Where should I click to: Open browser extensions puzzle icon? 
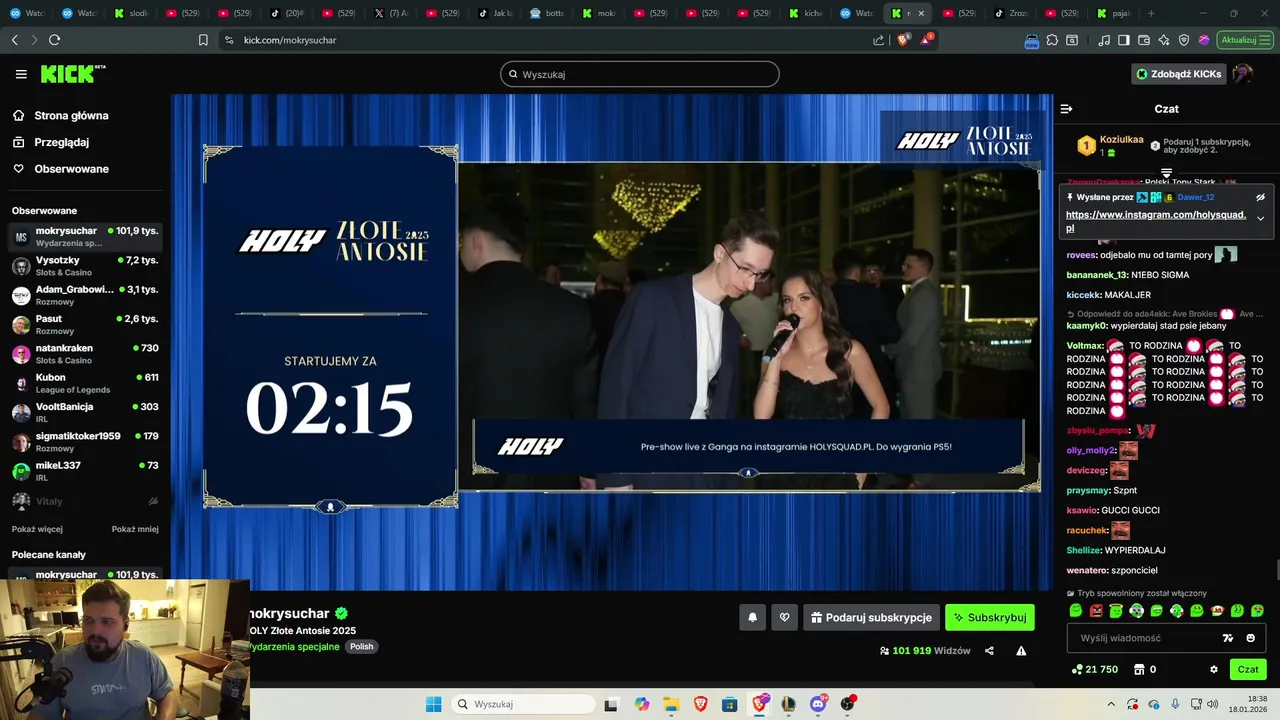[1052, 40]
